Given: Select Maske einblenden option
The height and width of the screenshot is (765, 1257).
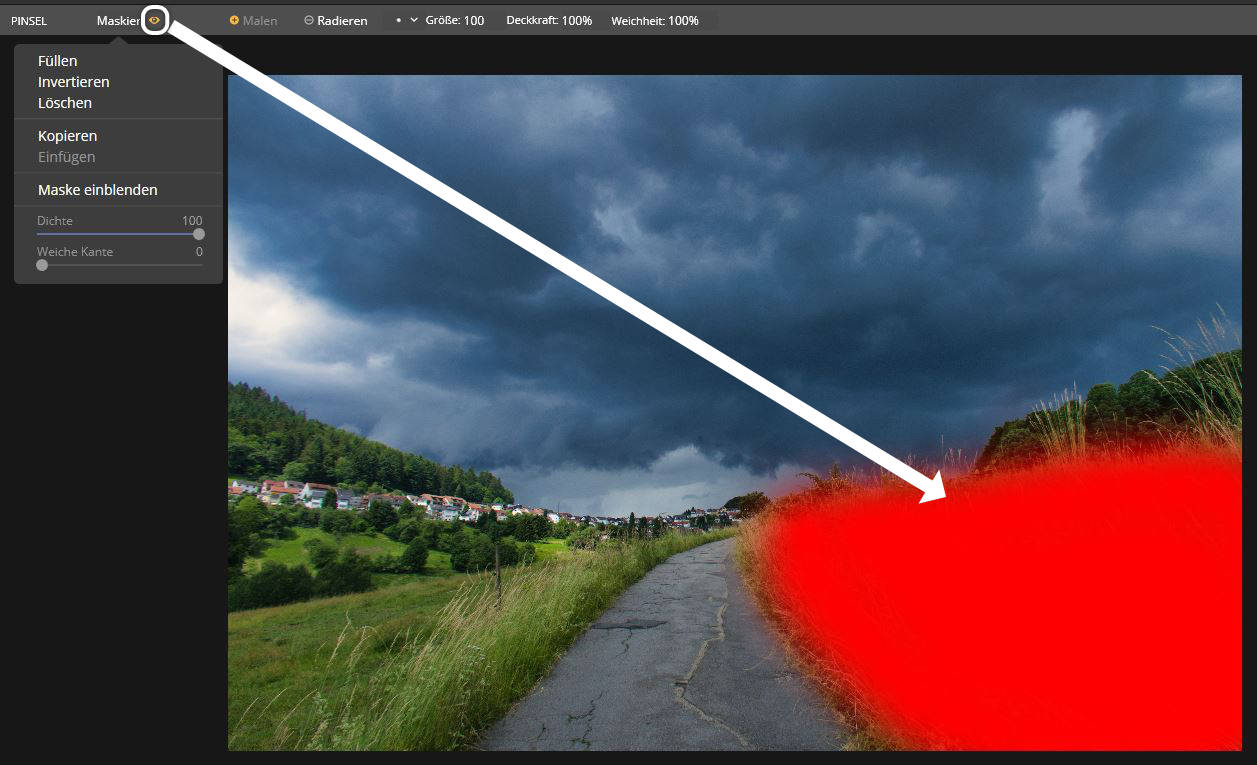Looking at the screenshot, I should point(98,190).
